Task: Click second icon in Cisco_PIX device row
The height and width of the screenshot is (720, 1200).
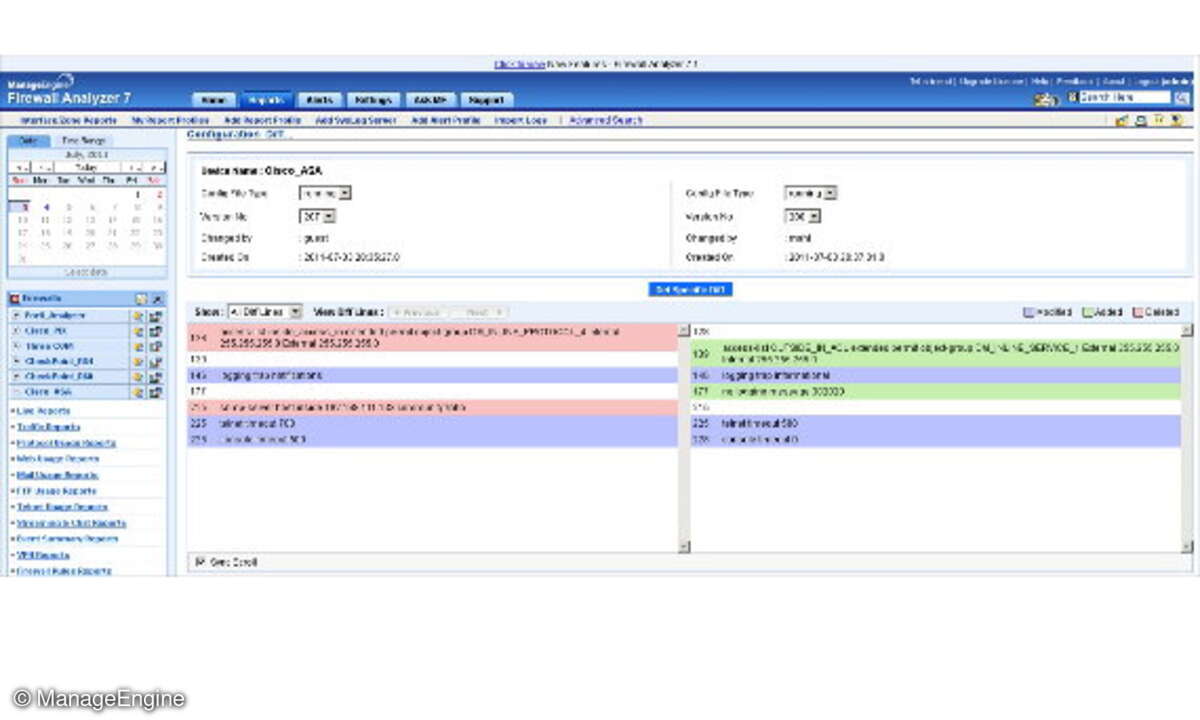Action: pos(156,330)
